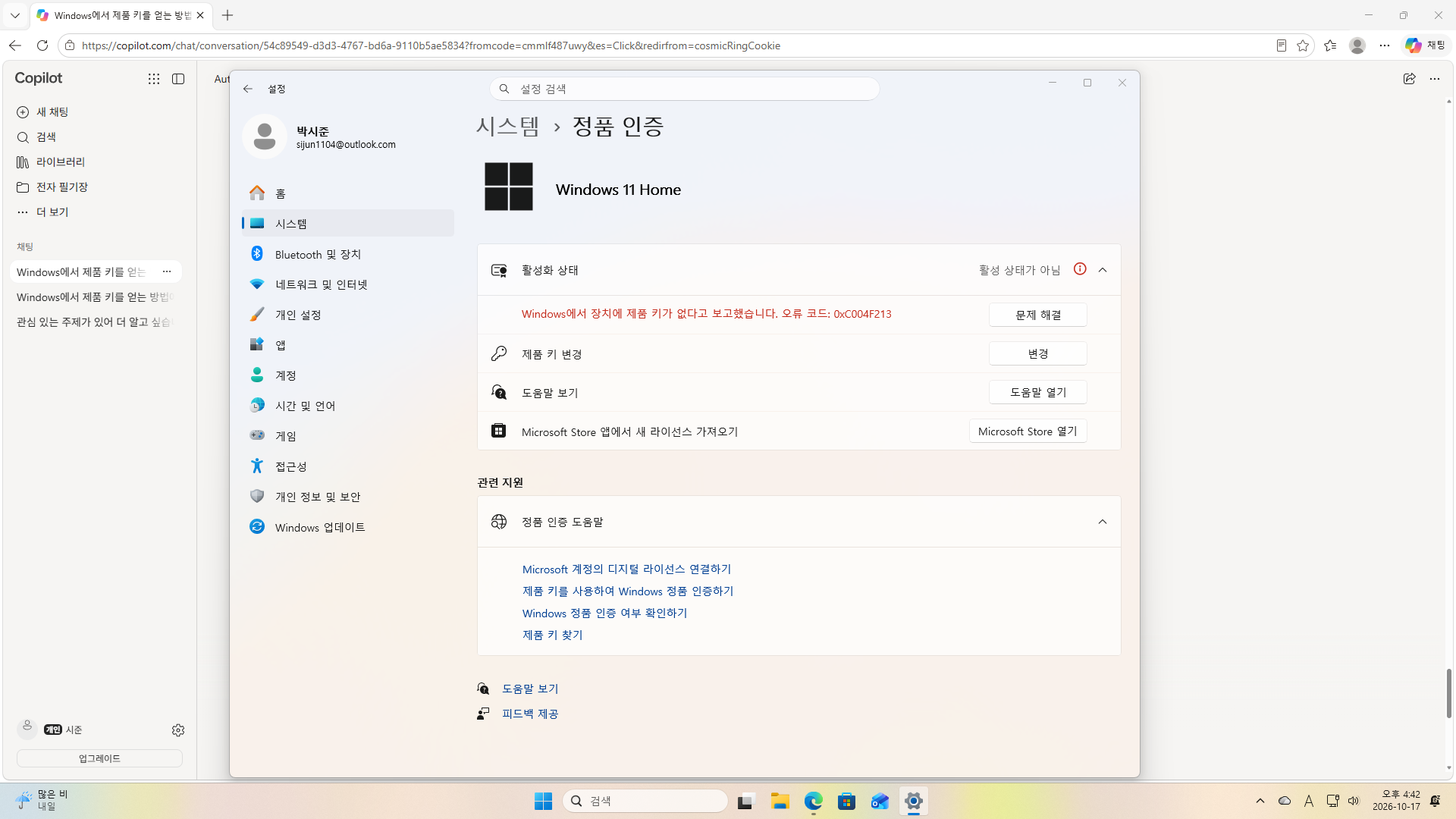
Task: Open Microsoft 계정의 디지털 라이선스 연결하기 link
Action: (x=626, y=569)
